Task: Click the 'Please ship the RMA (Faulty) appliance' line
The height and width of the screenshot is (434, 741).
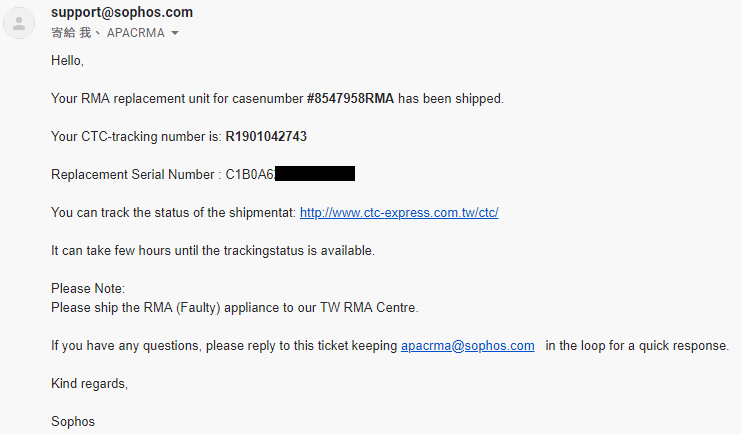Action: tap(234, 308)
